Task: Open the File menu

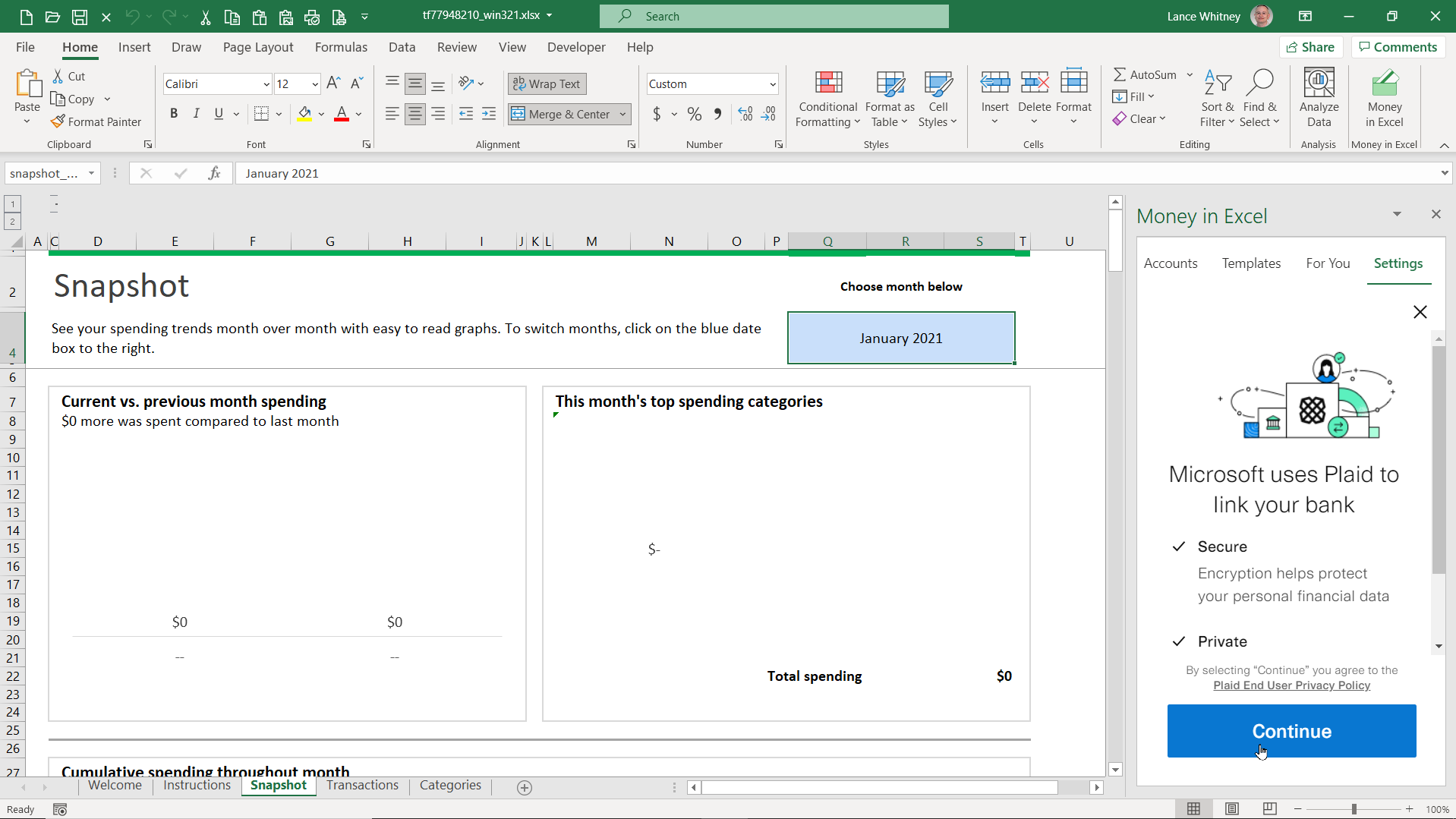Action: point(25,47)
